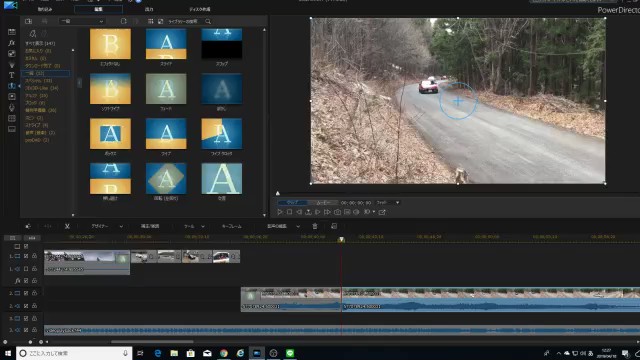
Task: Open the Transition Room icon
Action: tap(12, 86)
